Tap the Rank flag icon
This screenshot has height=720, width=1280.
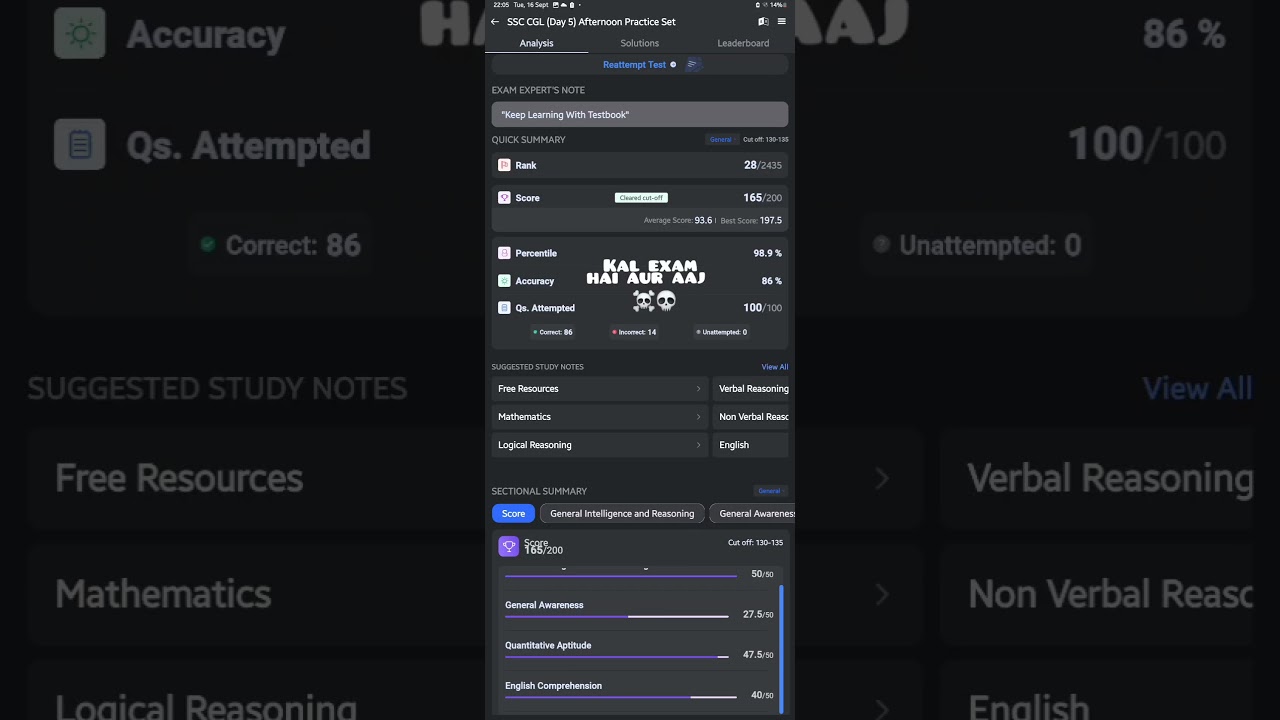click(504, 165)
